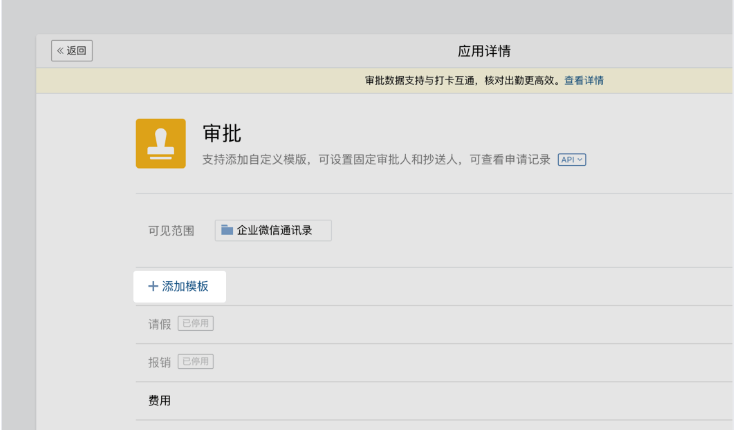736x430 pixels.
Task: Open the 报销 template row
Action: tap(434, 362)
